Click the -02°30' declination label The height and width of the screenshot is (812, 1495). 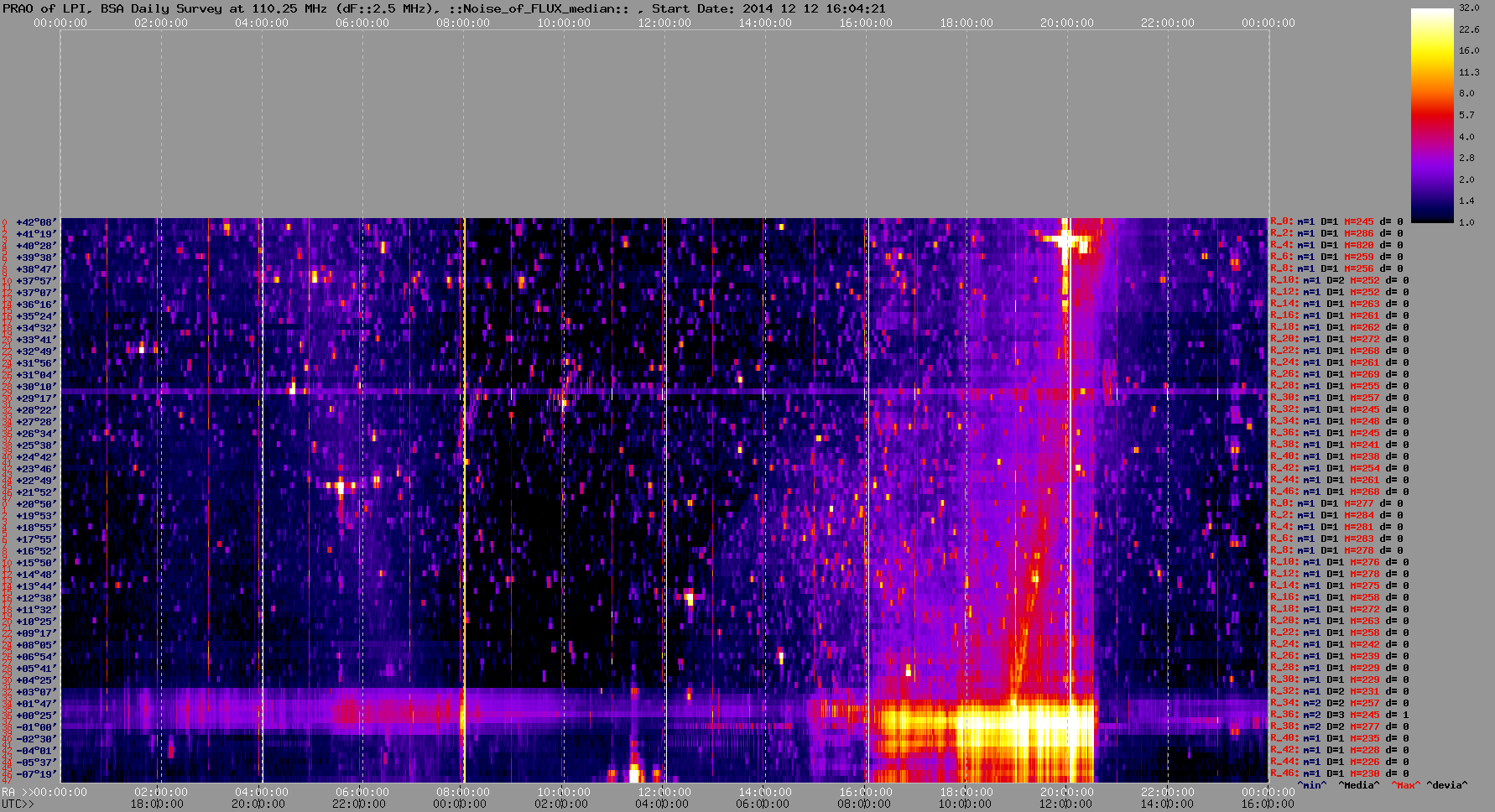[x=36, y=739]
